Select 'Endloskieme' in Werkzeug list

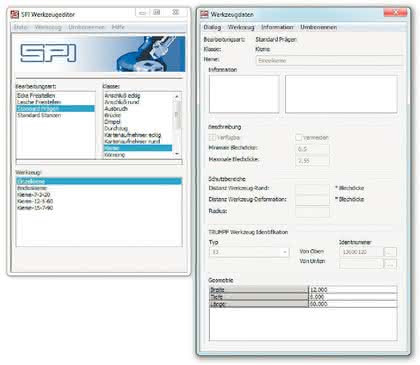point(32,188)
